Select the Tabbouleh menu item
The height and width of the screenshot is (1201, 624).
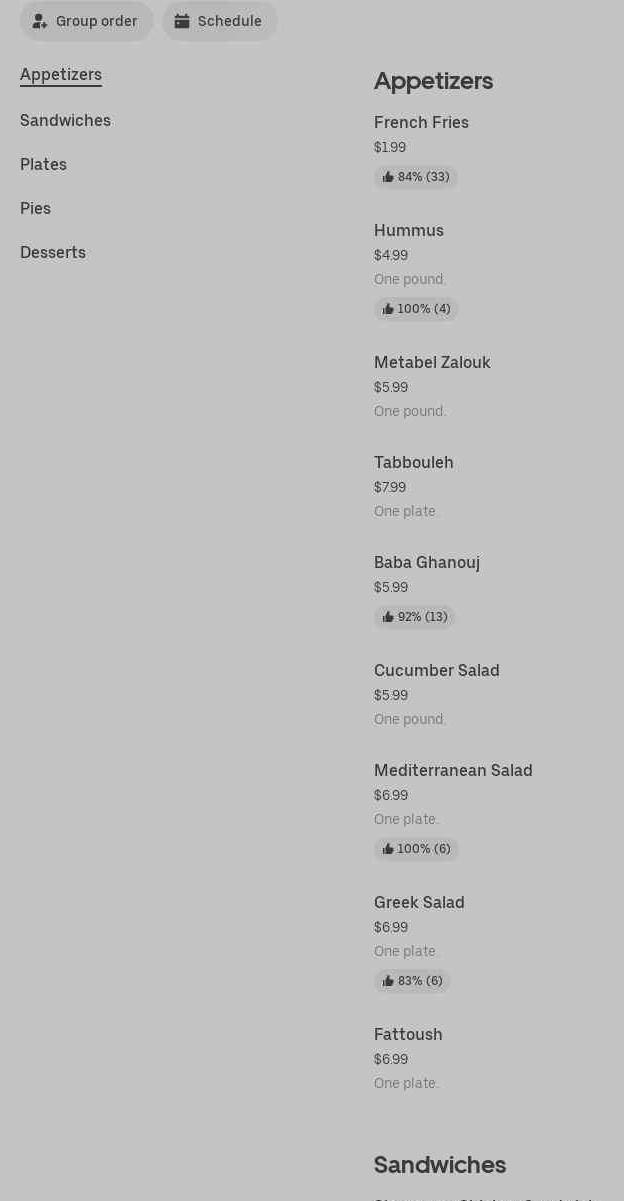click(414, 463)
